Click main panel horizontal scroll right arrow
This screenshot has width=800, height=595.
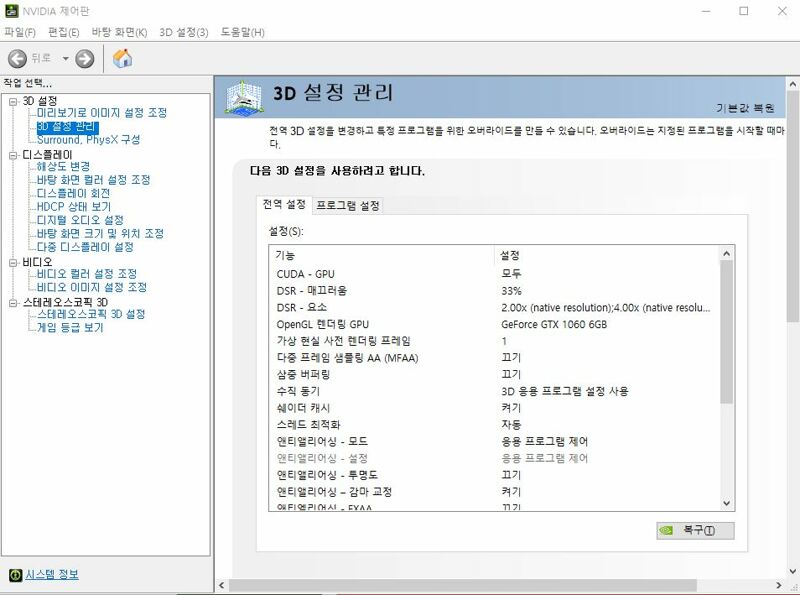(779, 585)
